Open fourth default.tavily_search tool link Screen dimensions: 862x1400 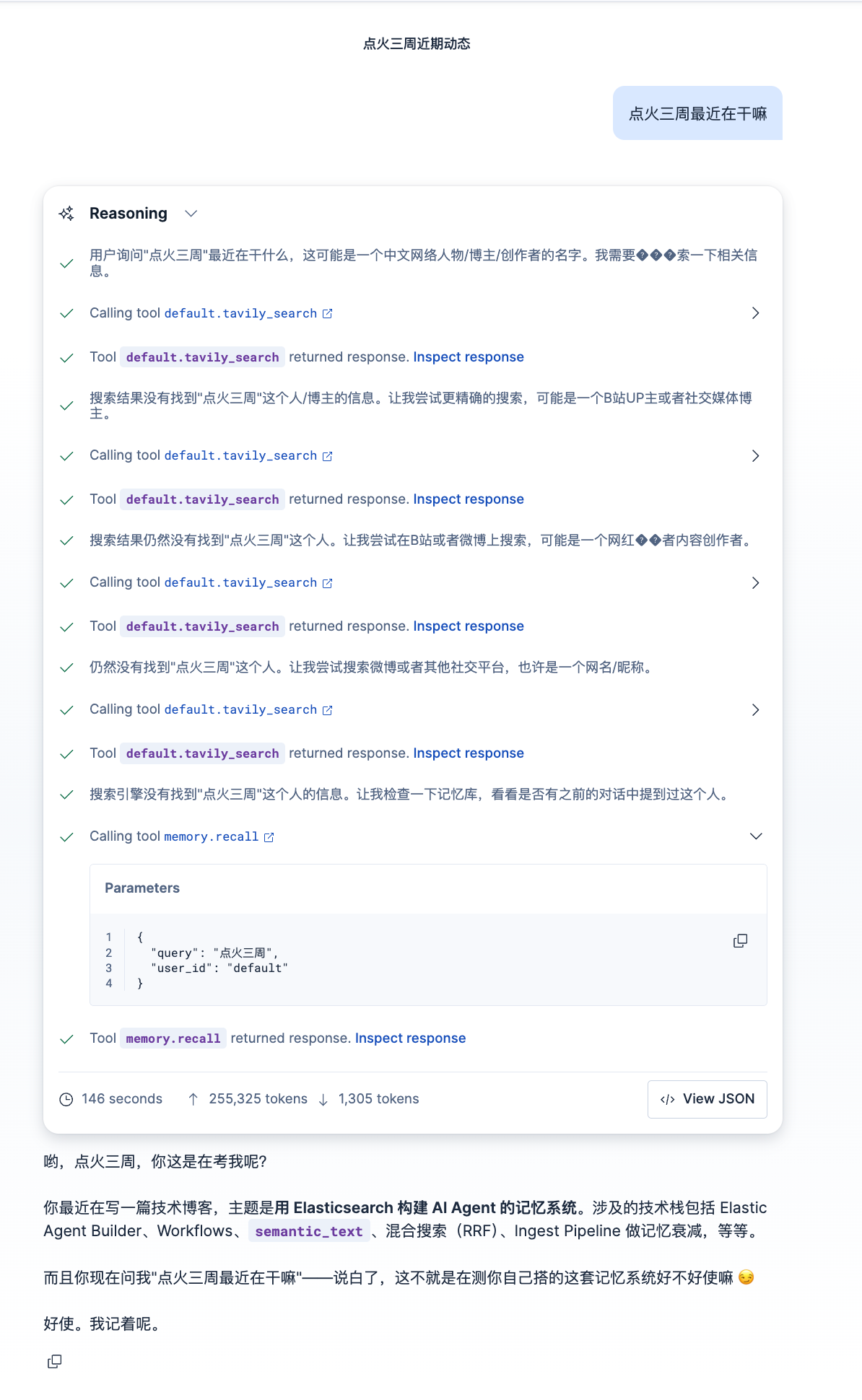click(240, 710)
